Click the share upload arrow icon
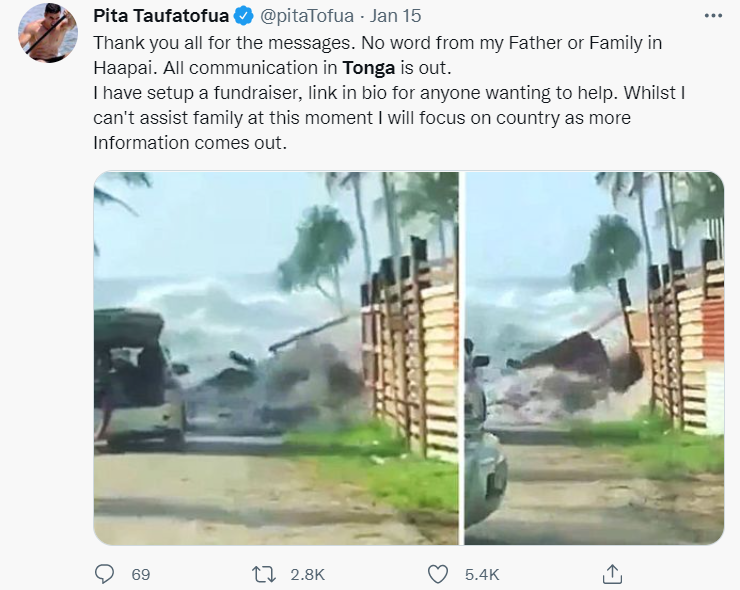Viewport: 740px width, 590px height. [x=612, y=574]
